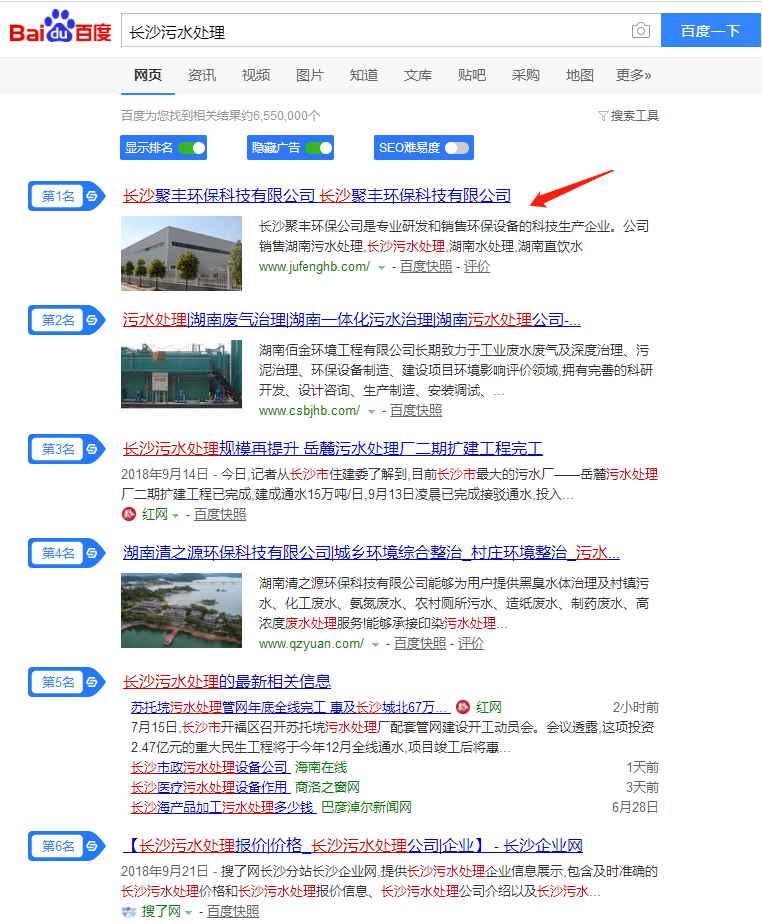Click 评价 for qzyuan.com result
Image resolution: width=762 pixels, height=924 pixels.
[x=471, y=644]
